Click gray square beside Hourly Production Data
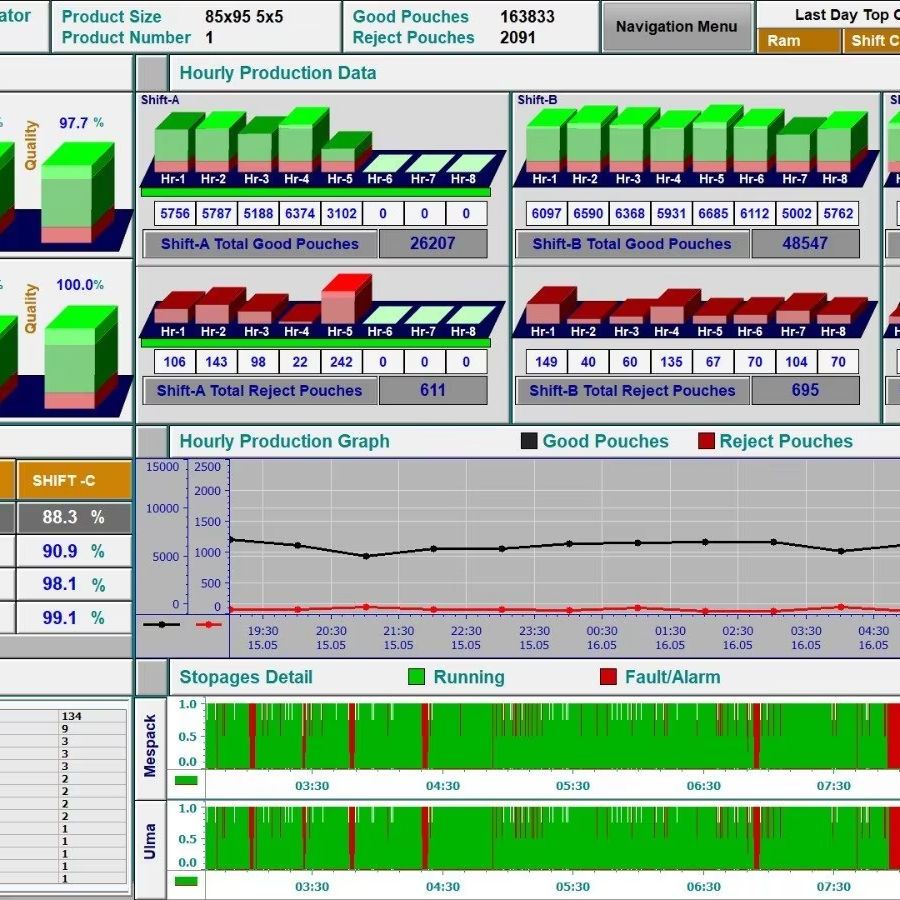The width and height of the screenshot is (900, 900). [x=152, y=73]
